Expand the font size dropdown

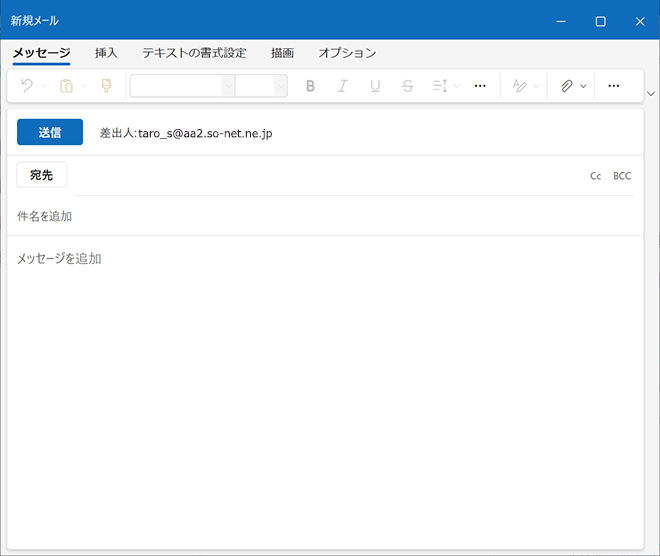click(x=280, y=86)
